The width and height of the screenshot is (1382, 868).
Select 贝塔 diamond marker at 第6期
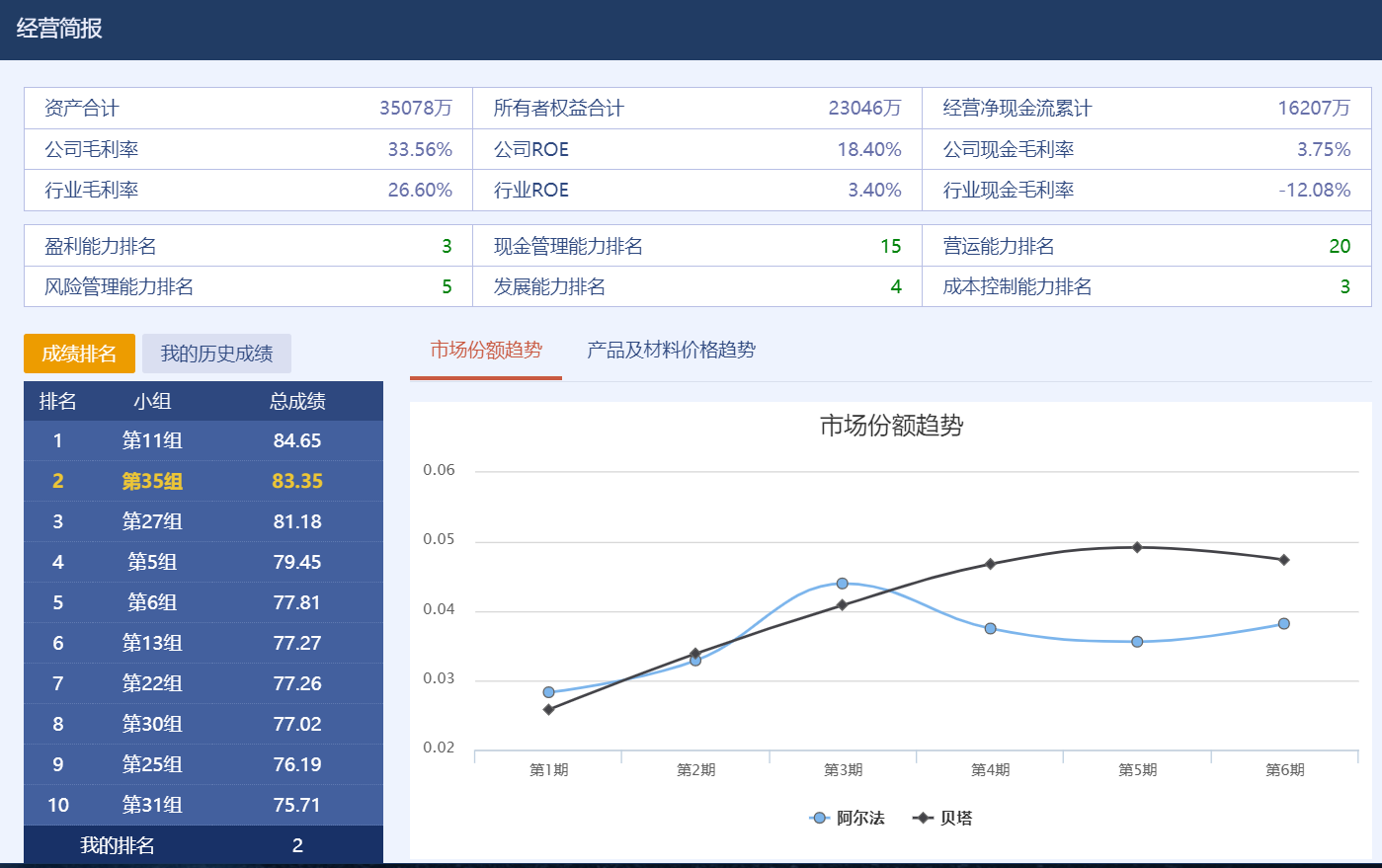(1284, 560)
